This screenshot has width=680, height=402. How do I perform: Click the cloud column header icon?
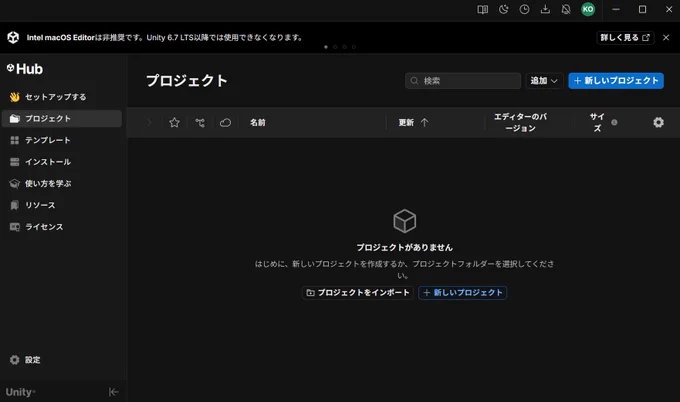coord(226,123)
